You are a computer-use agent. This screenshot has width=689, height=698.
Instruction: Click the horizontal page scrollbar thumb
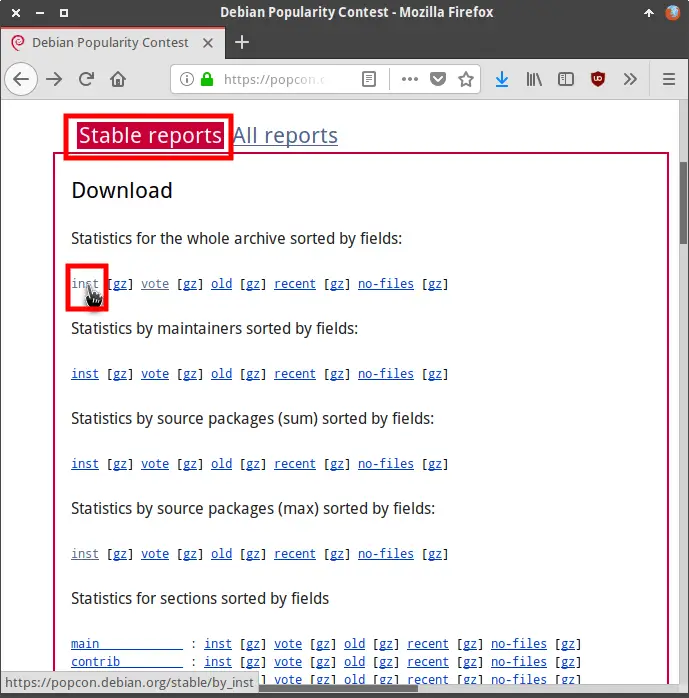point(338,688)
